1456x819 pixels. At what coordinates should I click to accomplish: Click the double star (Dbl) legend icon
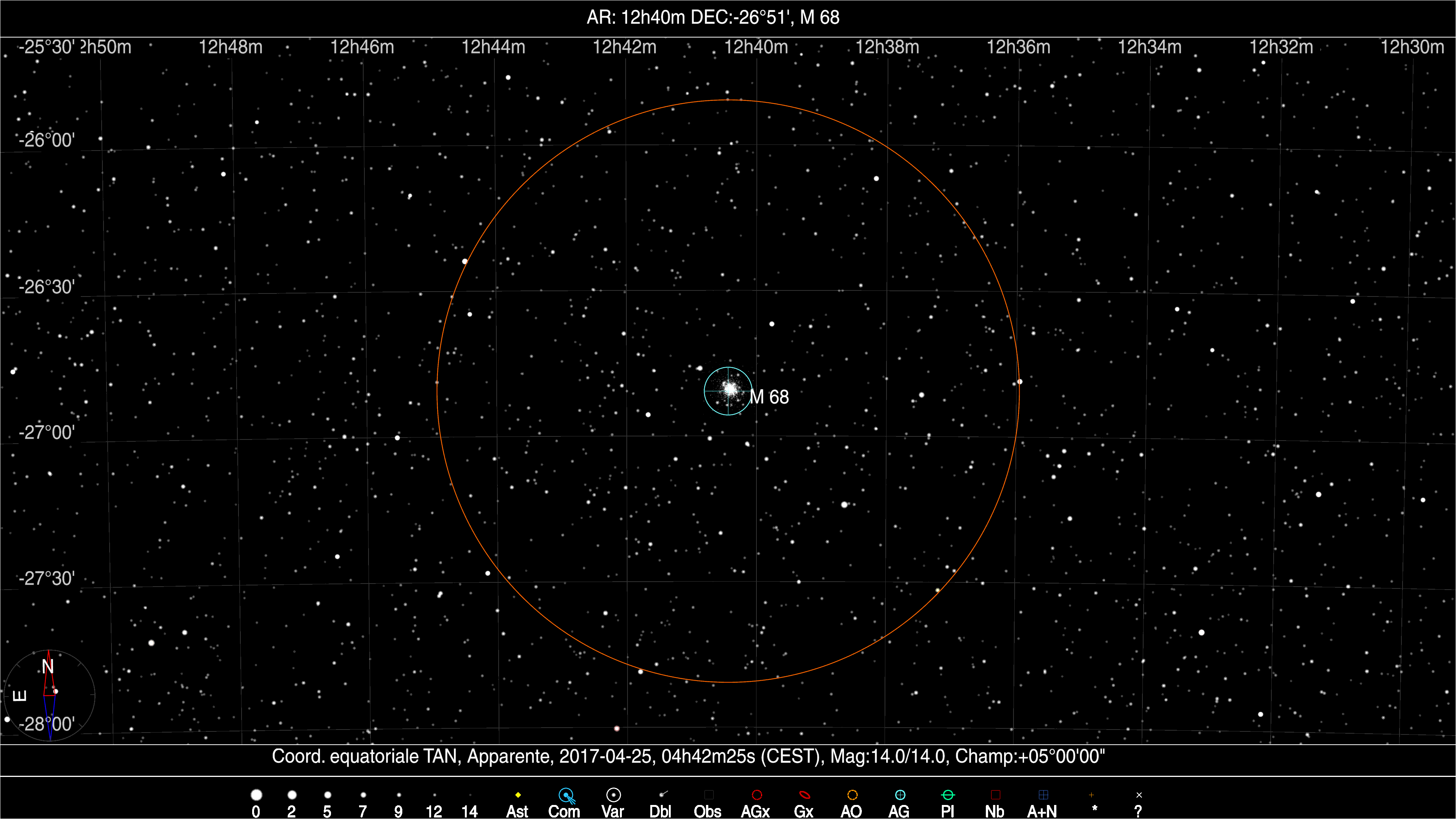point(663,795)
